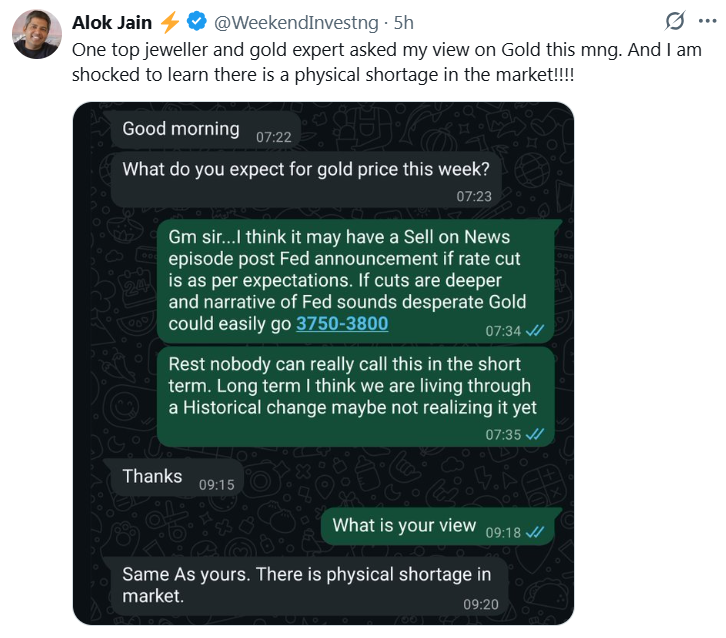Click the Grok explain icon

tap(675, 21)
